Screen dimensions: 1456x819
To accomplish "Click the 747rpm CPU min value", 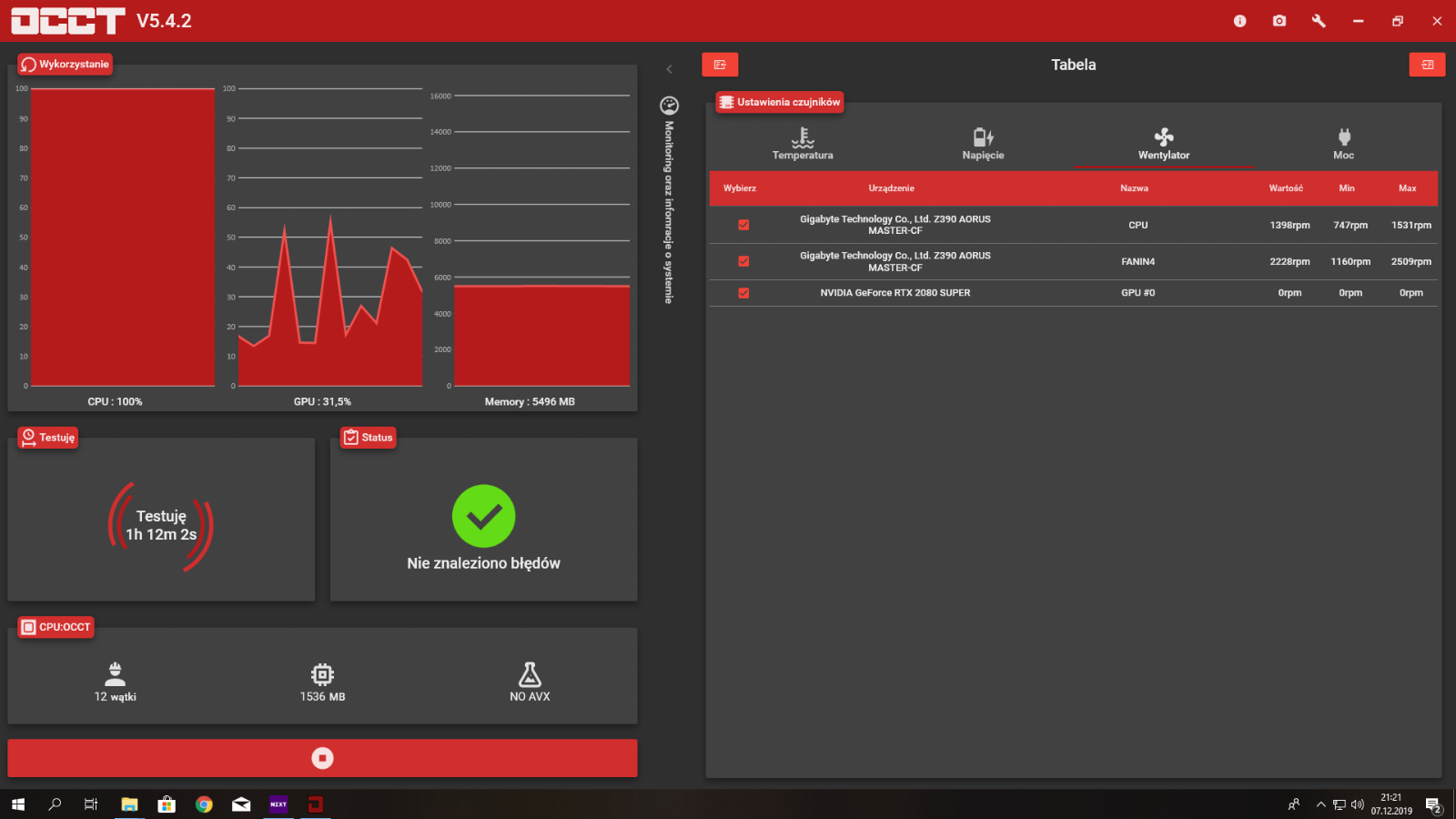I will [1350, 225].
